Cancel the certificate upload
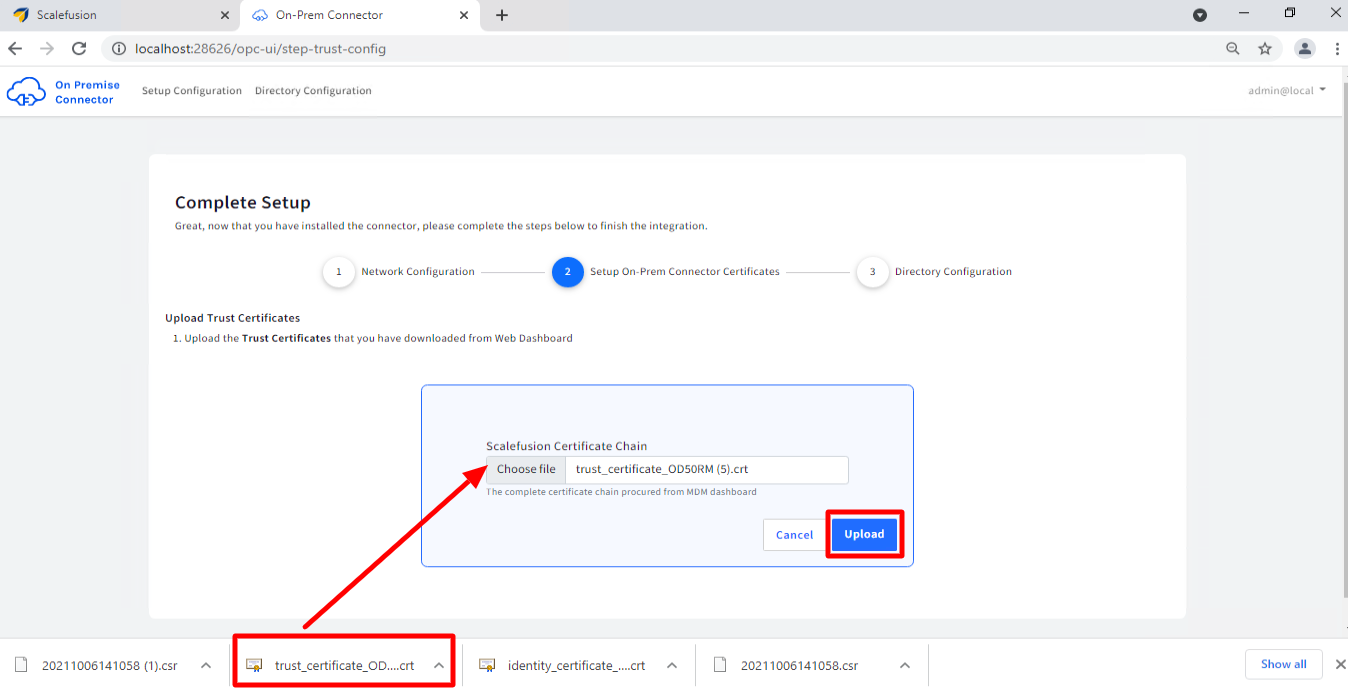Viewport: 1348px width, 690px height. (794, 535)
